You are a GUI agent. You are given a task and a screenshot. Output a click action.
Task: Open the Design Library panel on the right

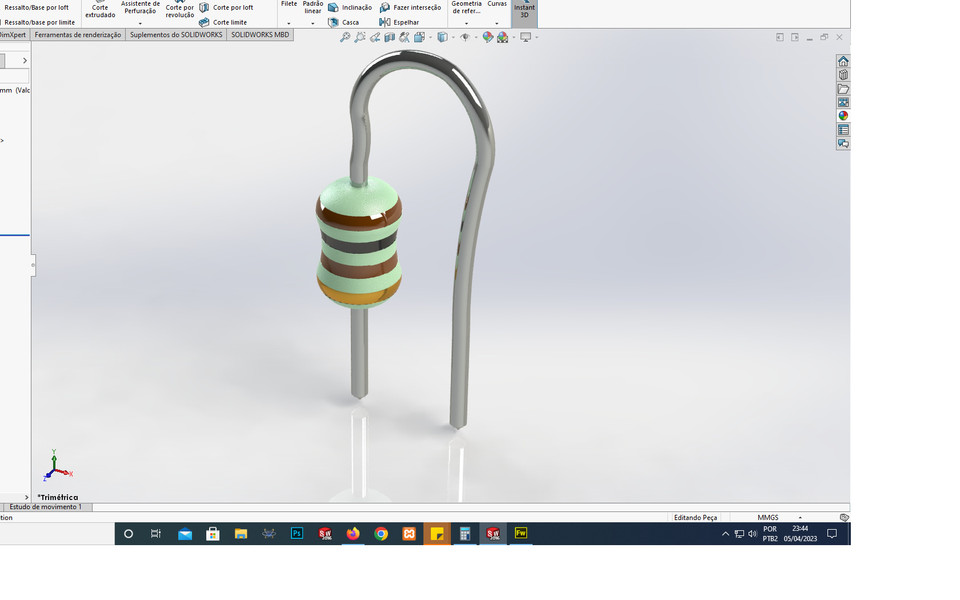(x=843, y=73)
